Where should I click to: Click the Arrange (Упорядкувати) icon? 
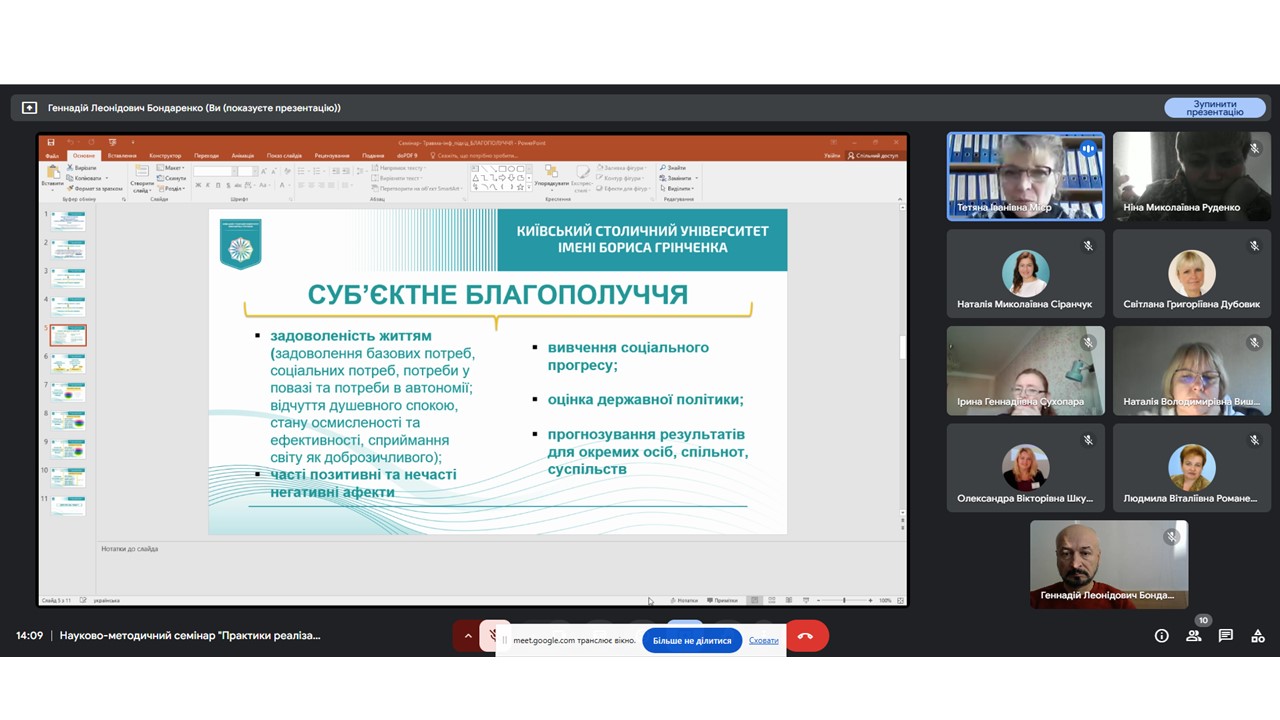click(550, 176)
